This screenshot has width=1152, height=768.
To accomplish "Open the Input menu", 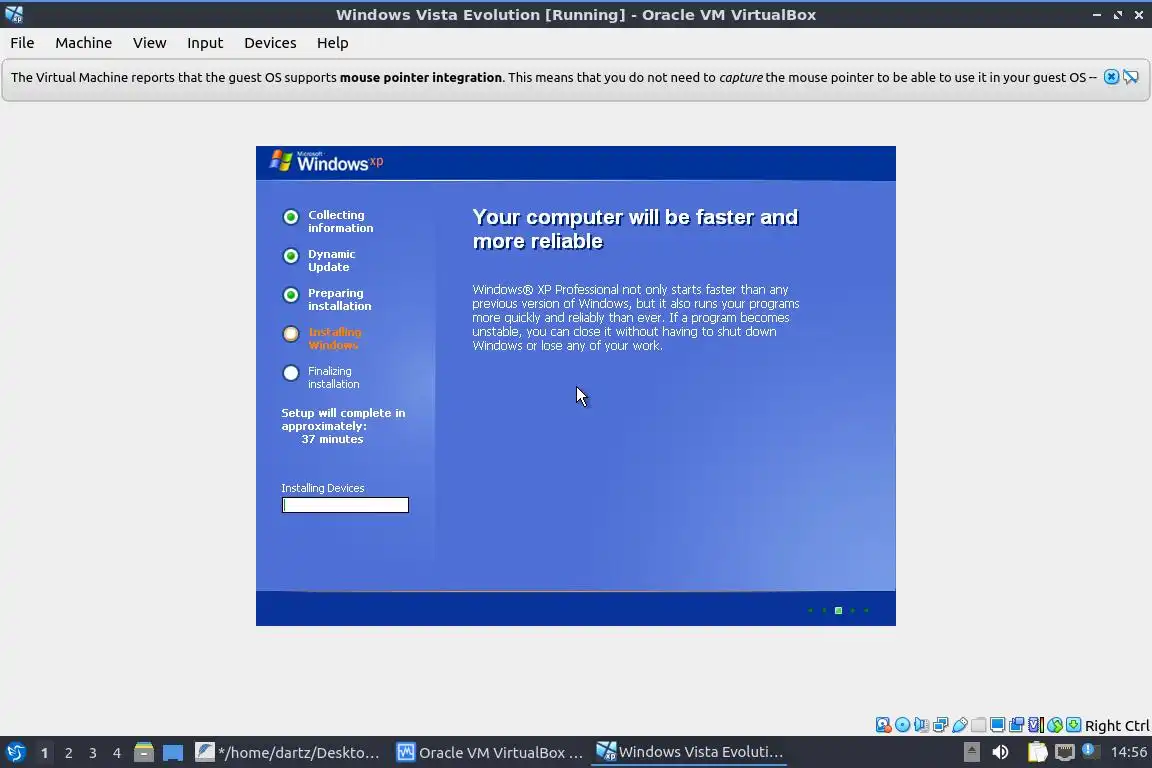I will click(x=205, y=43).
